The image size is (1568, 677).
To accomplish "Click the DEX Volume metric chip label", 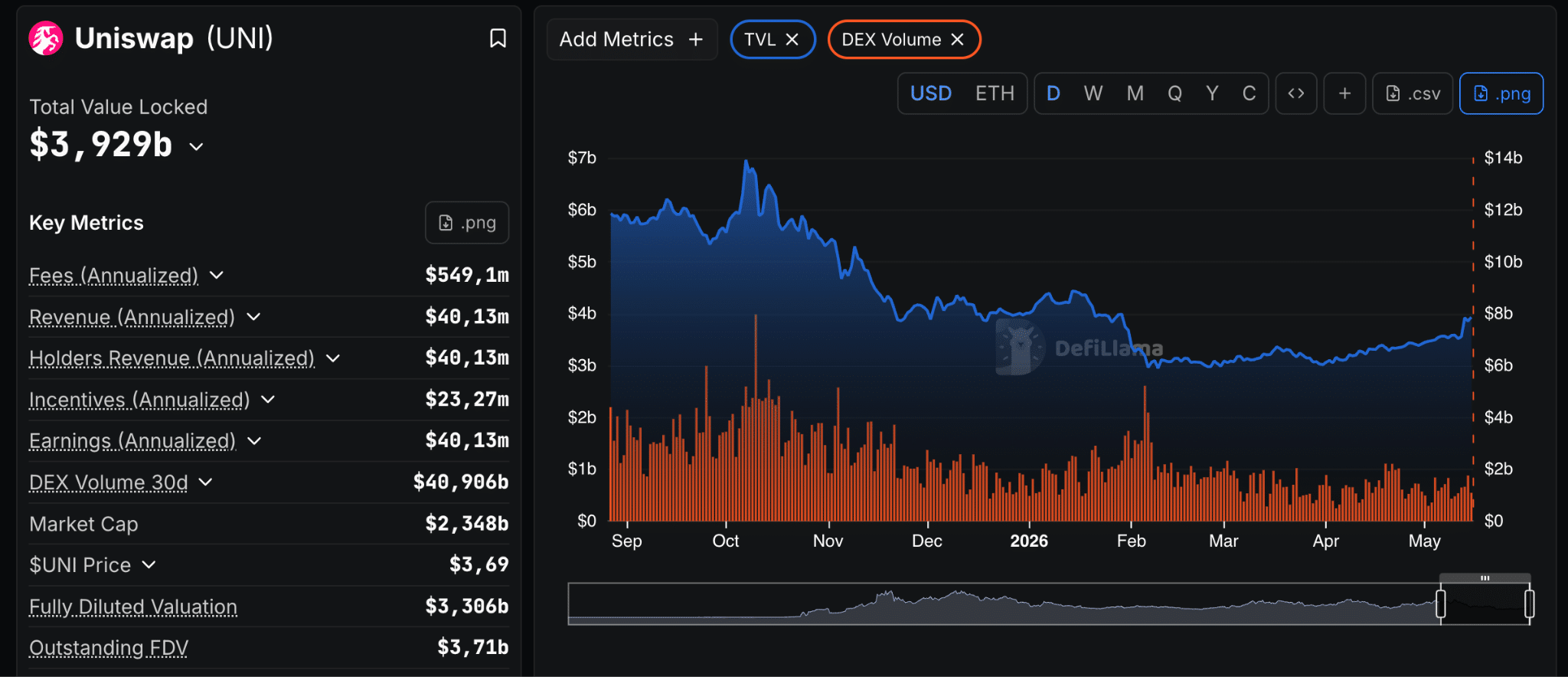I will coord(891,39).
